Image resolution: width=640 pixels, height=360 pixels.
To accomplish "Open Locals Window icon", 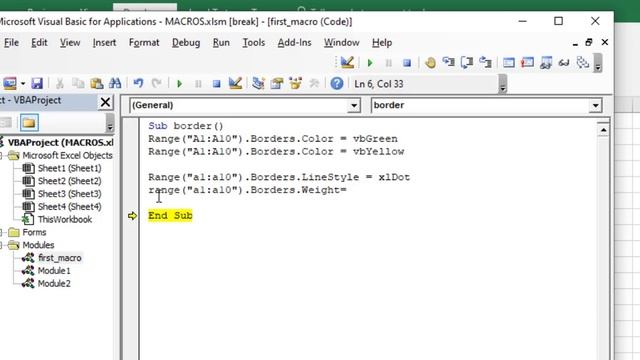I will (509, 63).
